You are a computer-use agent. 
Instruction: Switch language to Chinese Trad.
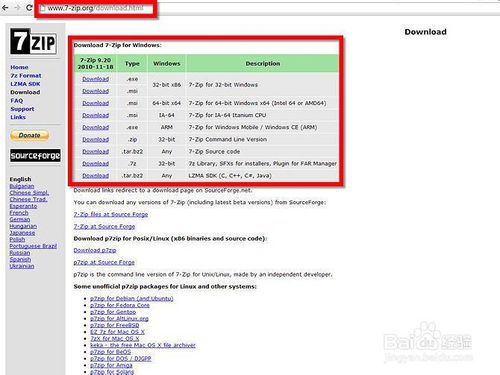[28, 199]
